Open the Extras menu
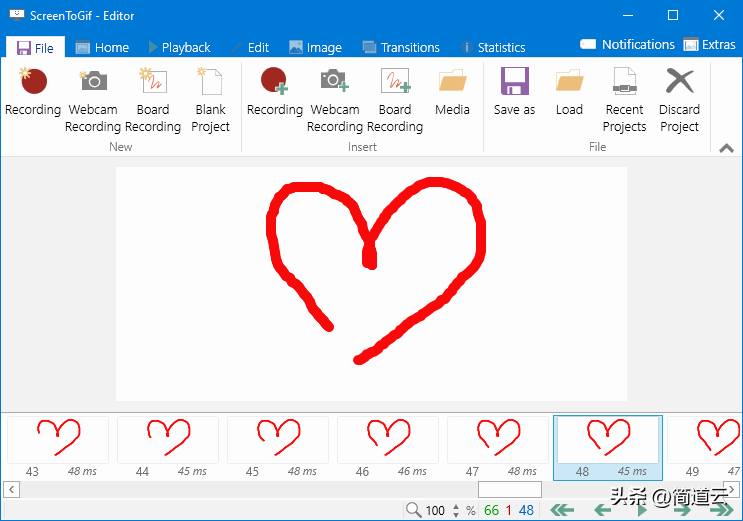This screenshot has height=521, width=743. pos(709,45)
